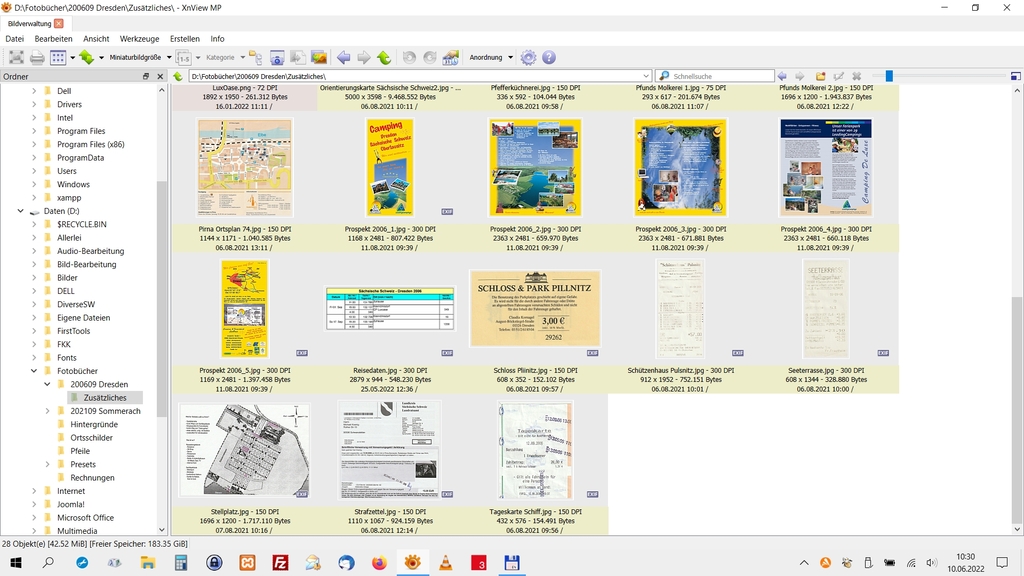Toggle fullscreen view using the first toolbar icon
This screenshot has height=576, width=1024.
15,58
